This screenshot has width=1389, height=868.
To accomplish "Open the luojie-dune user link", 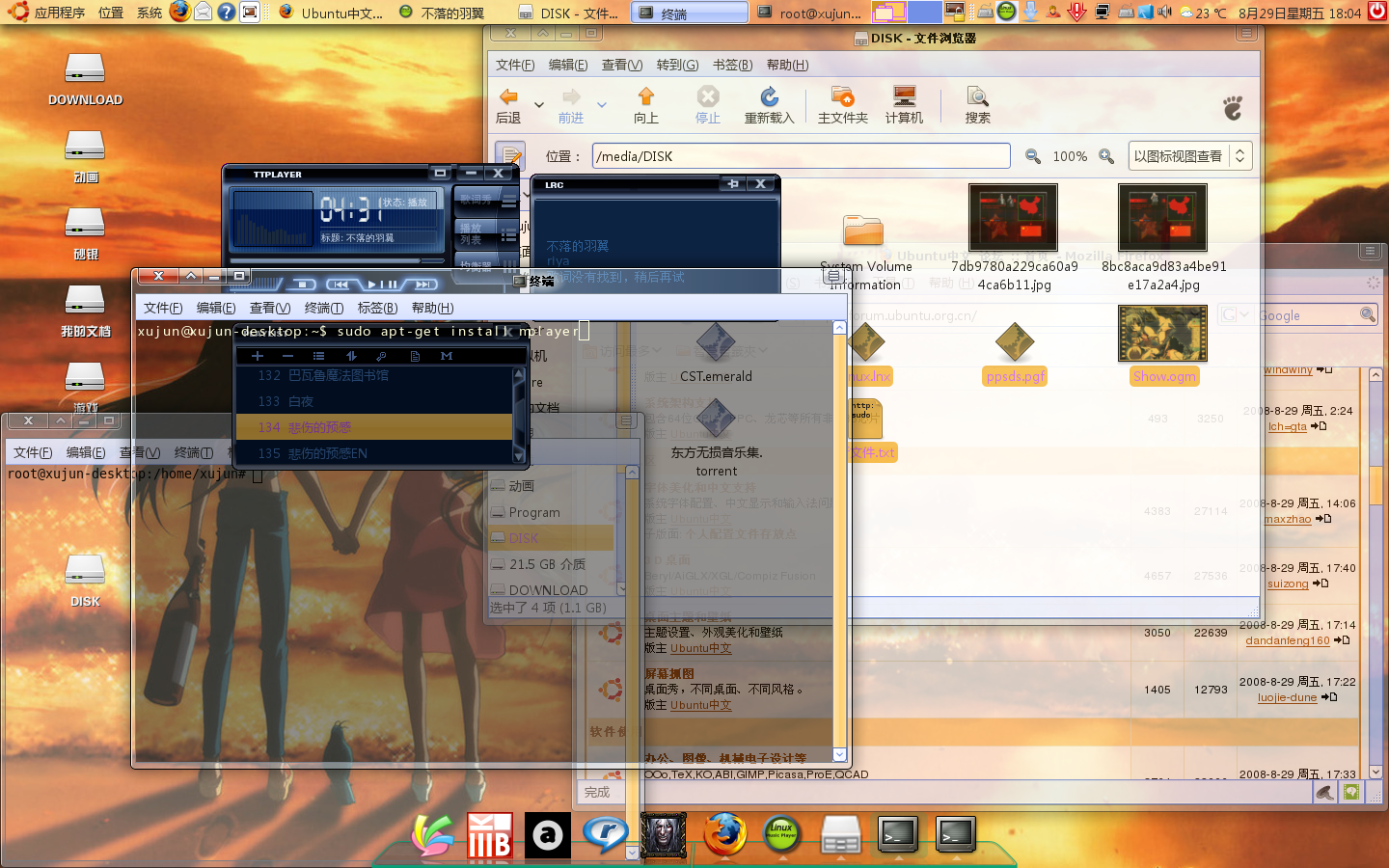I will (1287, 697).
